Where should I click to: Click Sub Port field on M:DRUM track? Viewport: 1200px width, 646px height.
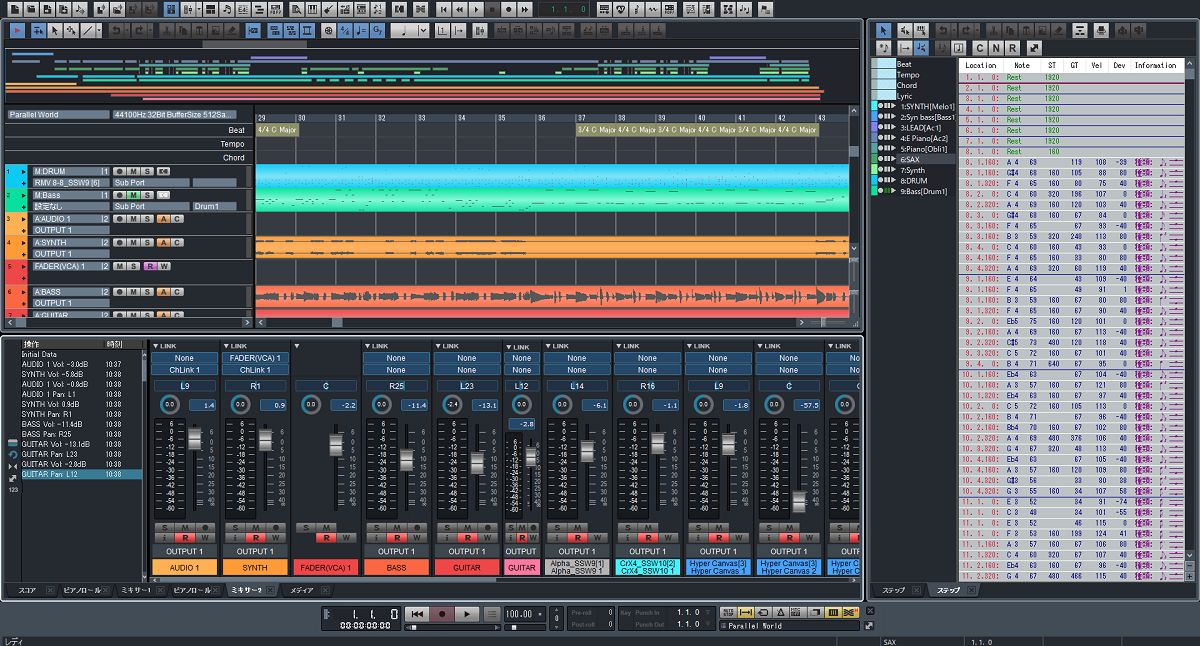pyautogui.click(x=151, y=182)
